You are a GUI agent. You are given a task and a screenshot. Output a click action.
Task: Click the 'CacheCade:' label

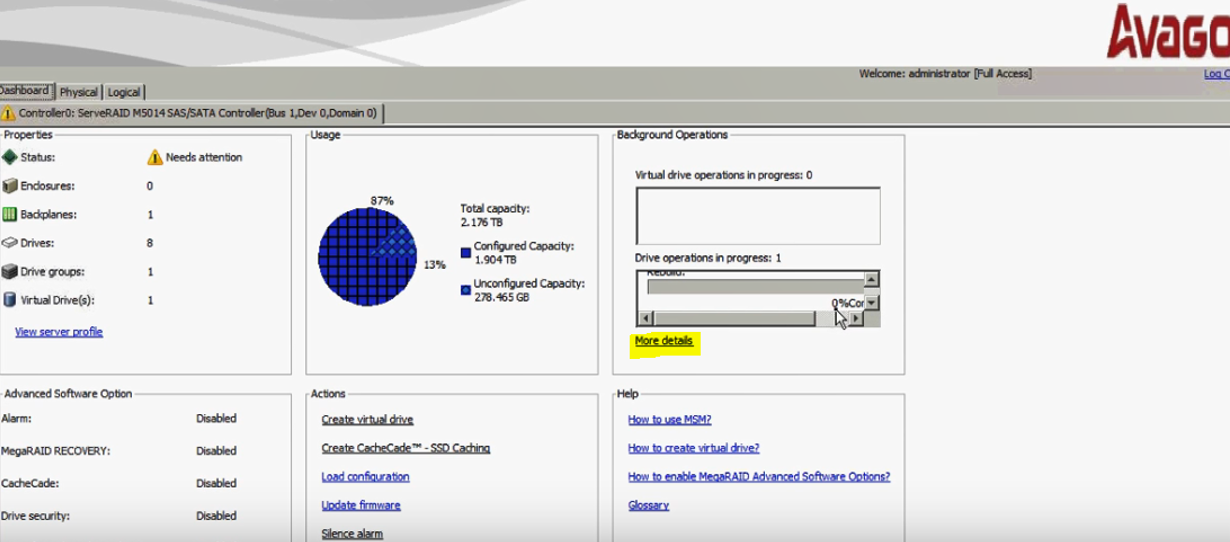tap(30, 483)
